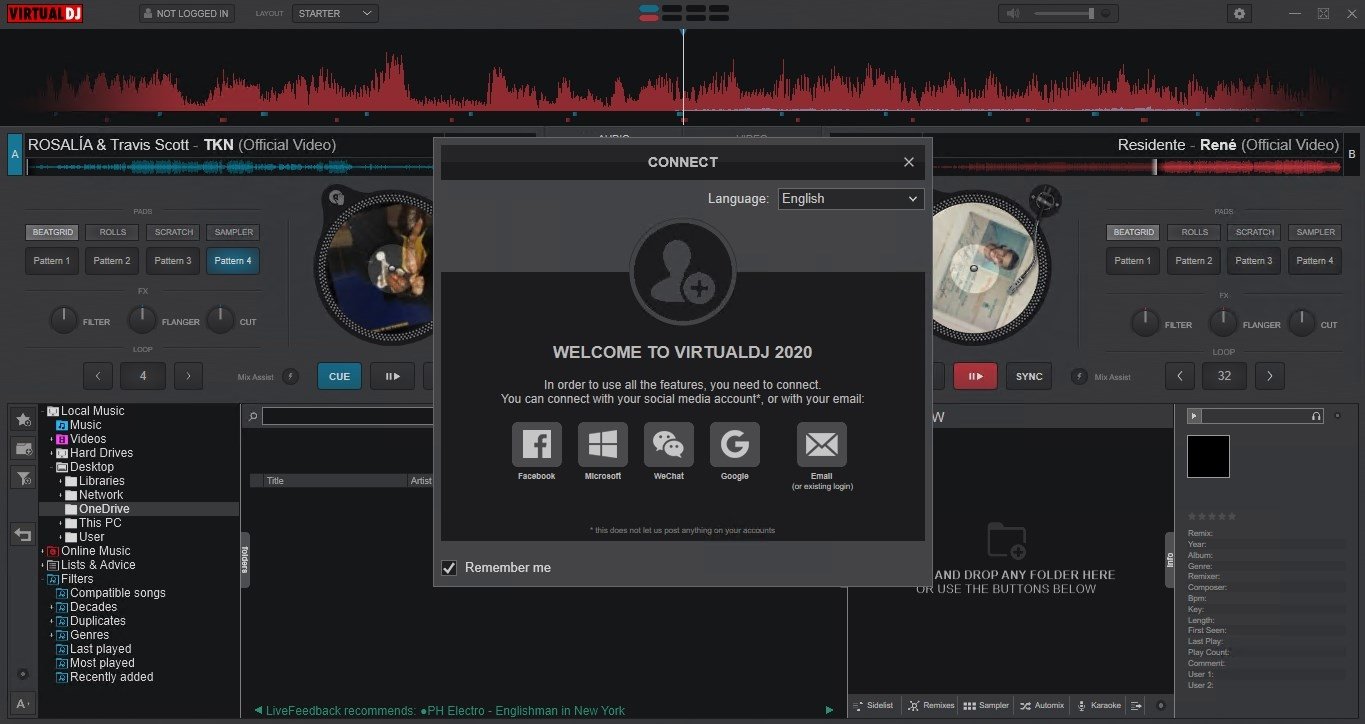Click the left deck CUE button
This screenshot has width=1365, height=724.
tap(340, 376)
